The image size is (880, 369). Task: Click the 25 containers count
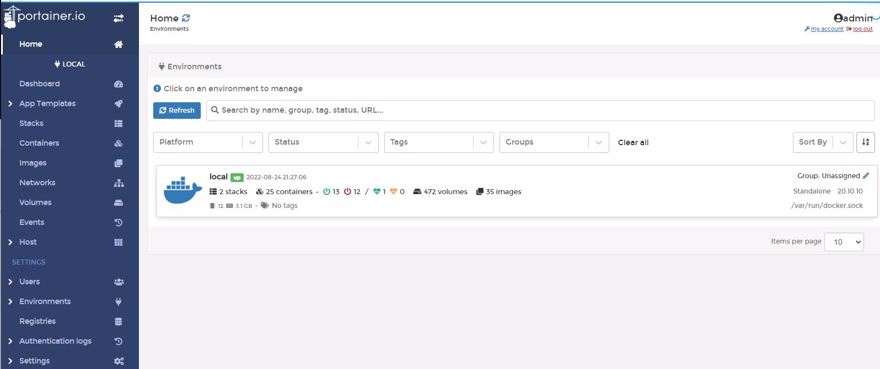[x=284, y=192]
